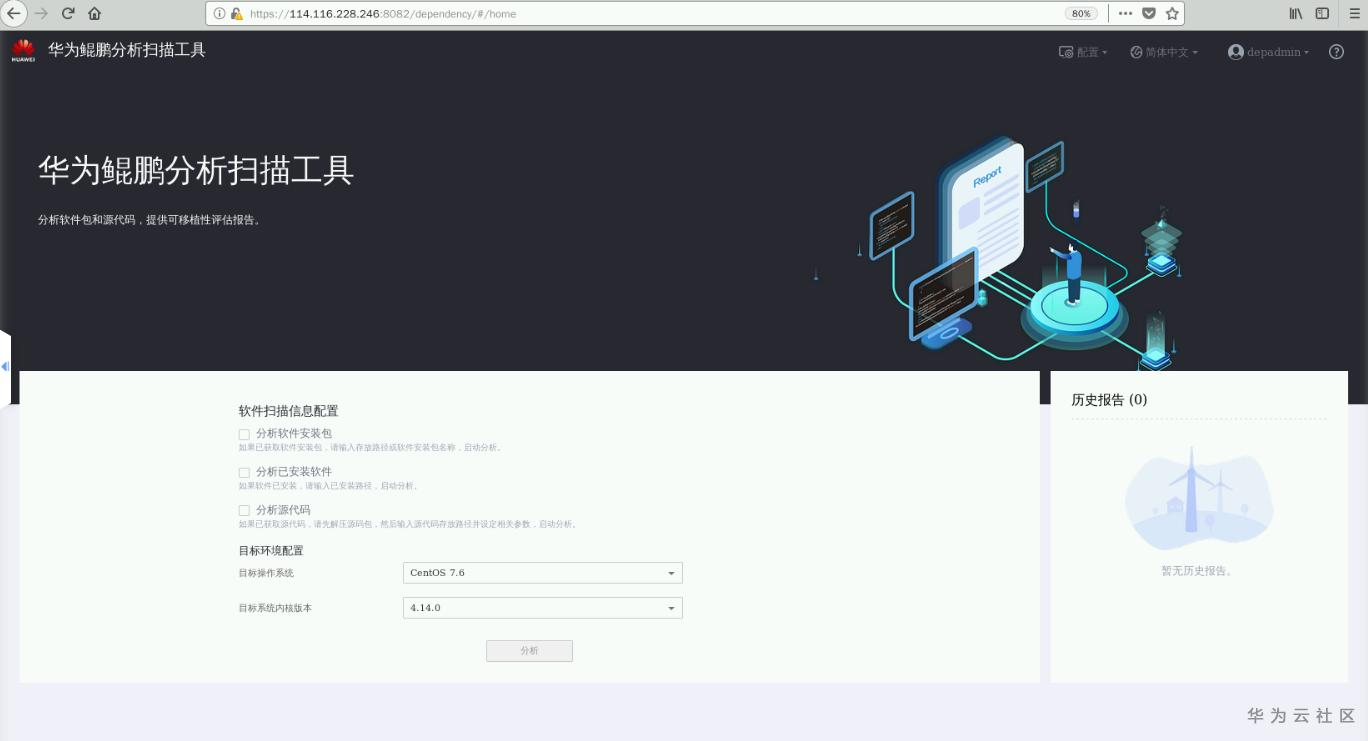Bookmark this page with the star icon
Viewport: 1368px width, 741px height.
(x=1173, y=14)
